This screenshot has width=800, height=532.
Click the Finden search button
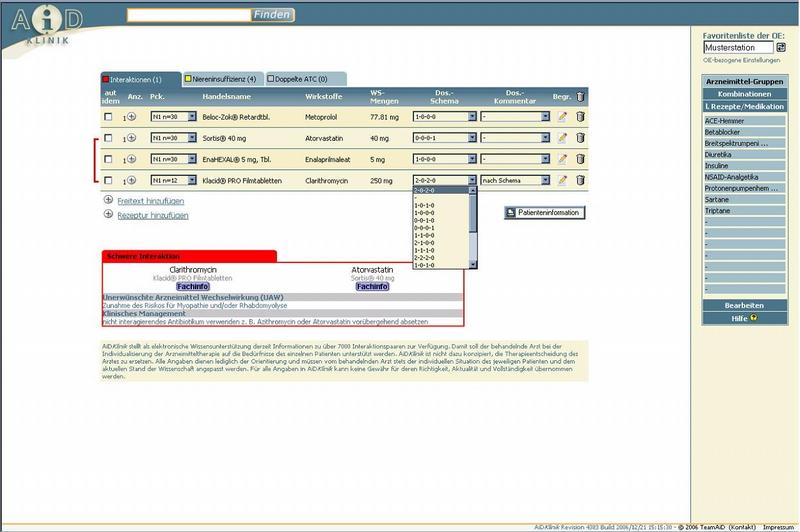click(x=272, y=15)
